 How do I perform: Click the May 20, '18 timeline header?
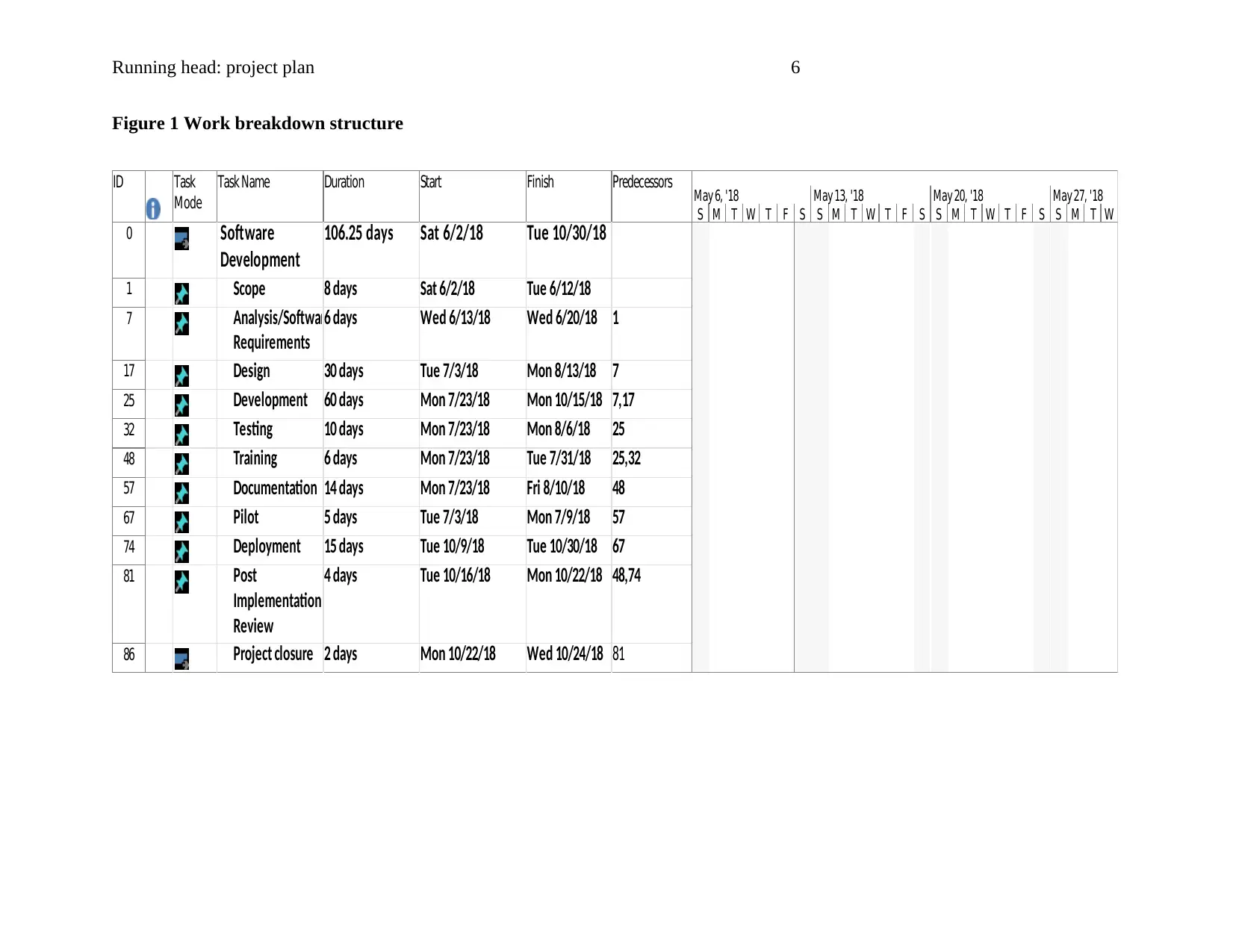click(958, 196)
